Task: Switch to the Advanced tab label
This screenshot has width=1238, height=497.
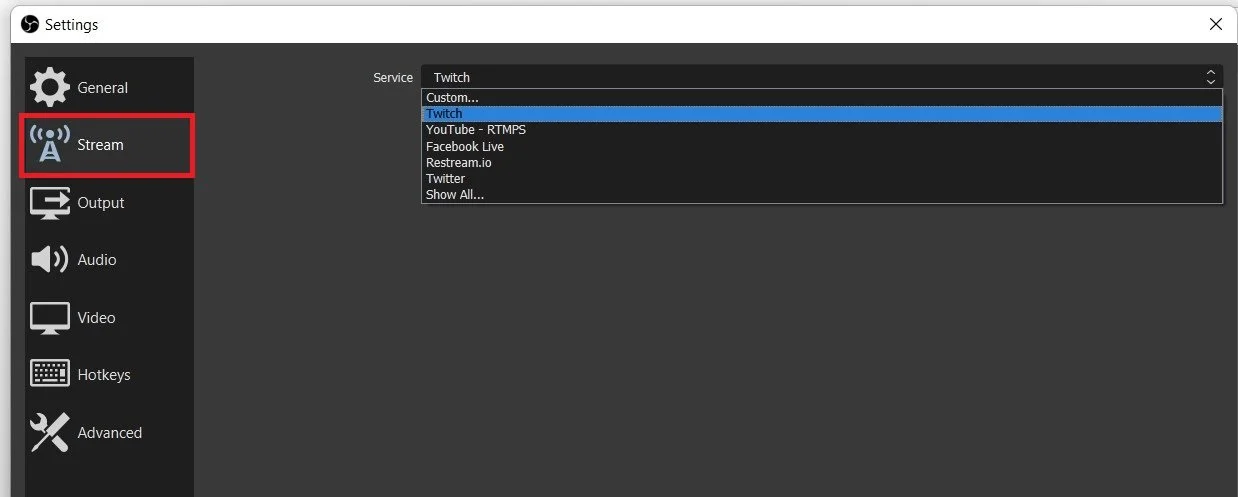Action: [110, 433]
